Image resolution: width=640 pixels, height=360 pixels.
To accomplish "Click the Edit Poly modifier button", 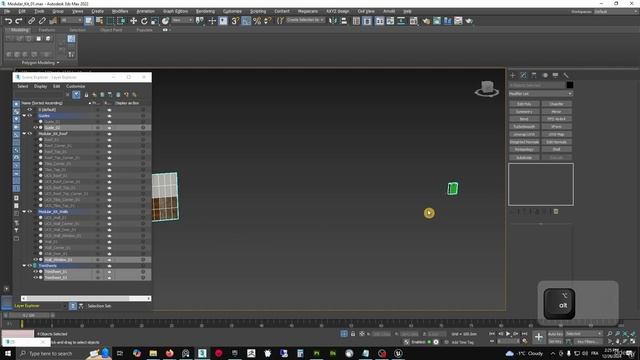I will (x=524, y=104).
